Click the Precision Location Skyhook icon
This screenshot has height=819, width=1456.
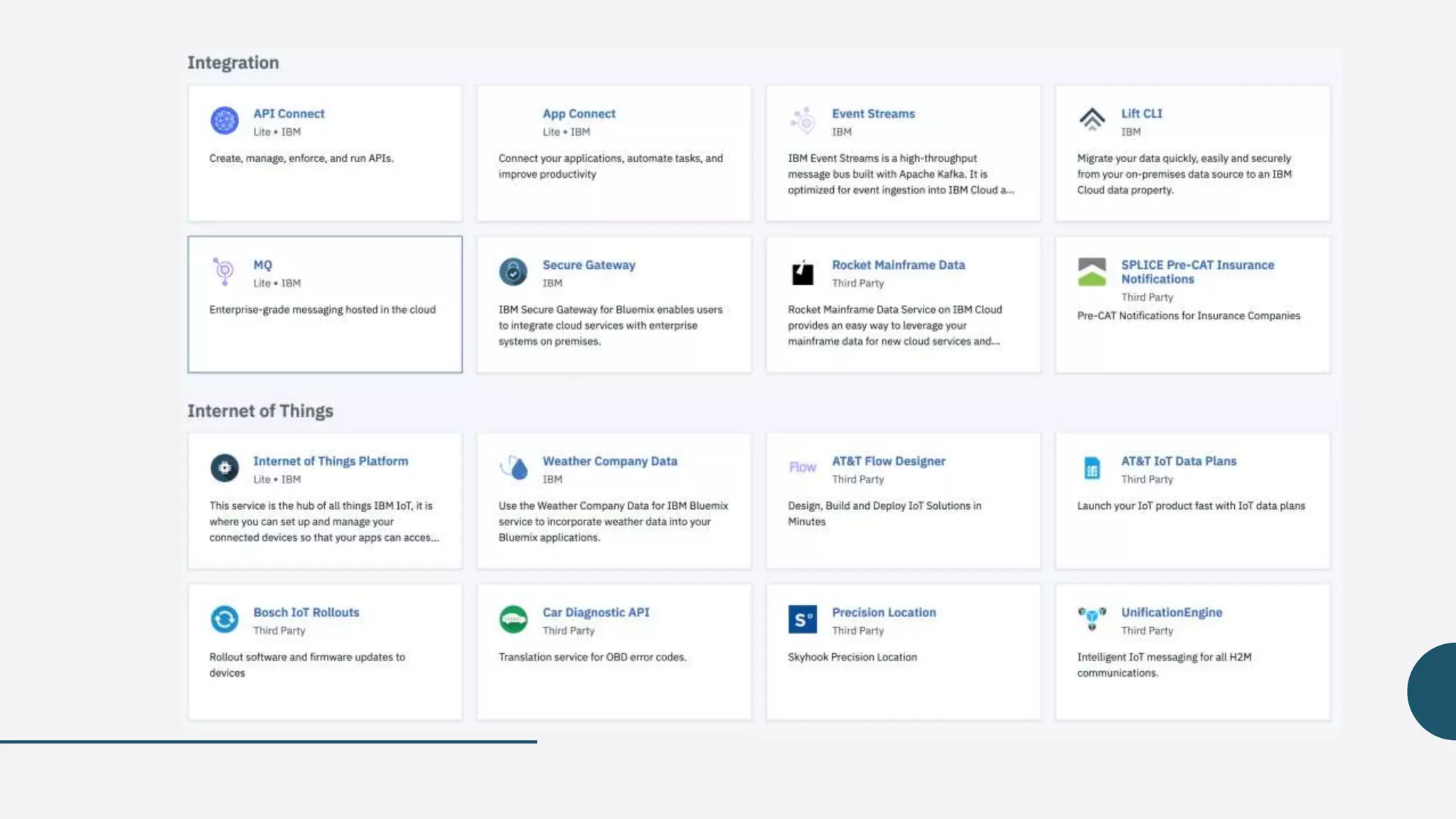tap(803, 619)
